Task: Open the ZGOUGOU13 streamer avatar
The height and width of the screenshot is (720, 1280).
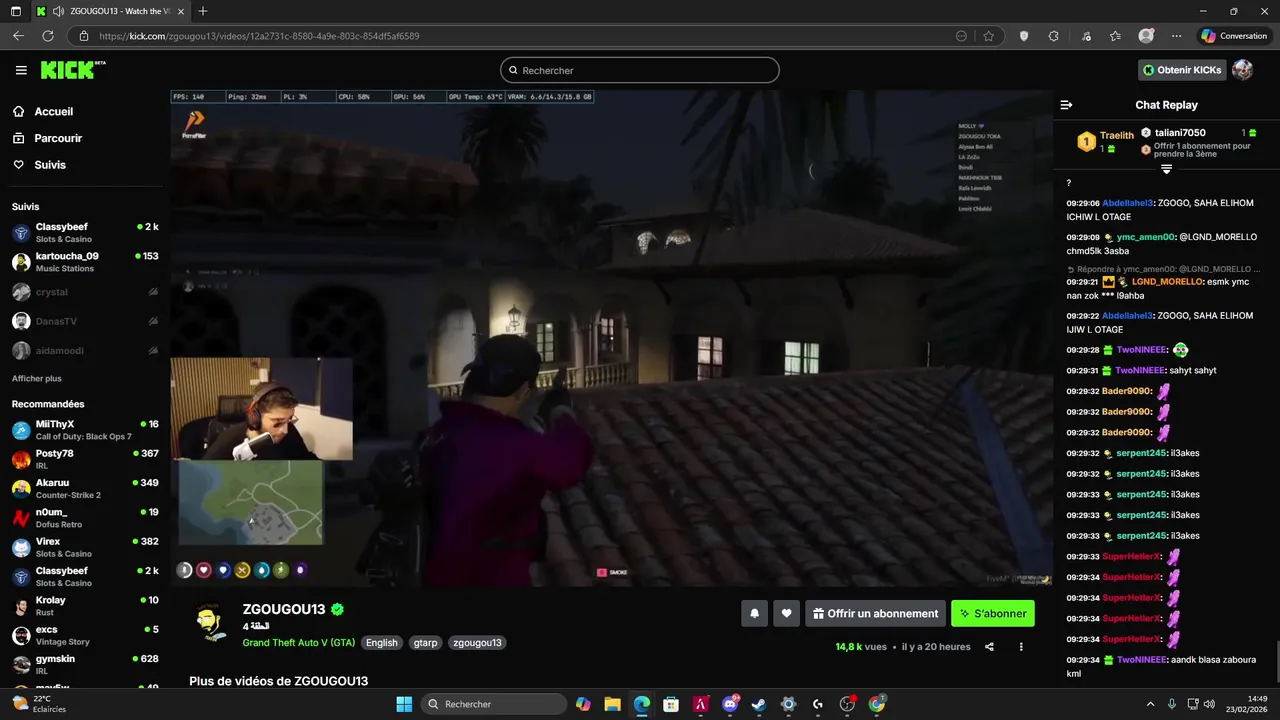Action: coord(210,622)
